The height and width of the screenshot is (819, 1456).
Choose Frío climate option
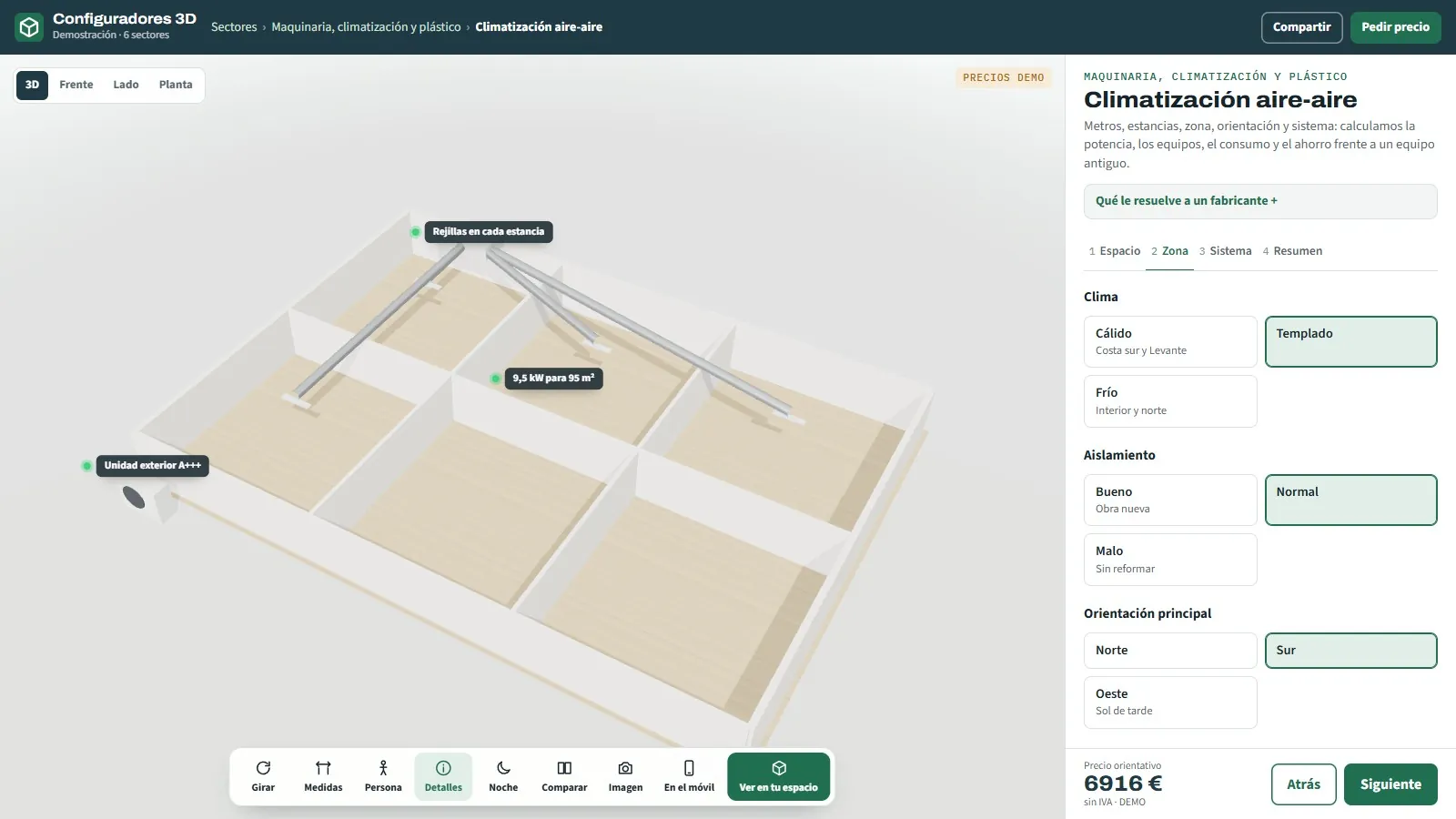pyautogui.click(x=1170, y=401)
